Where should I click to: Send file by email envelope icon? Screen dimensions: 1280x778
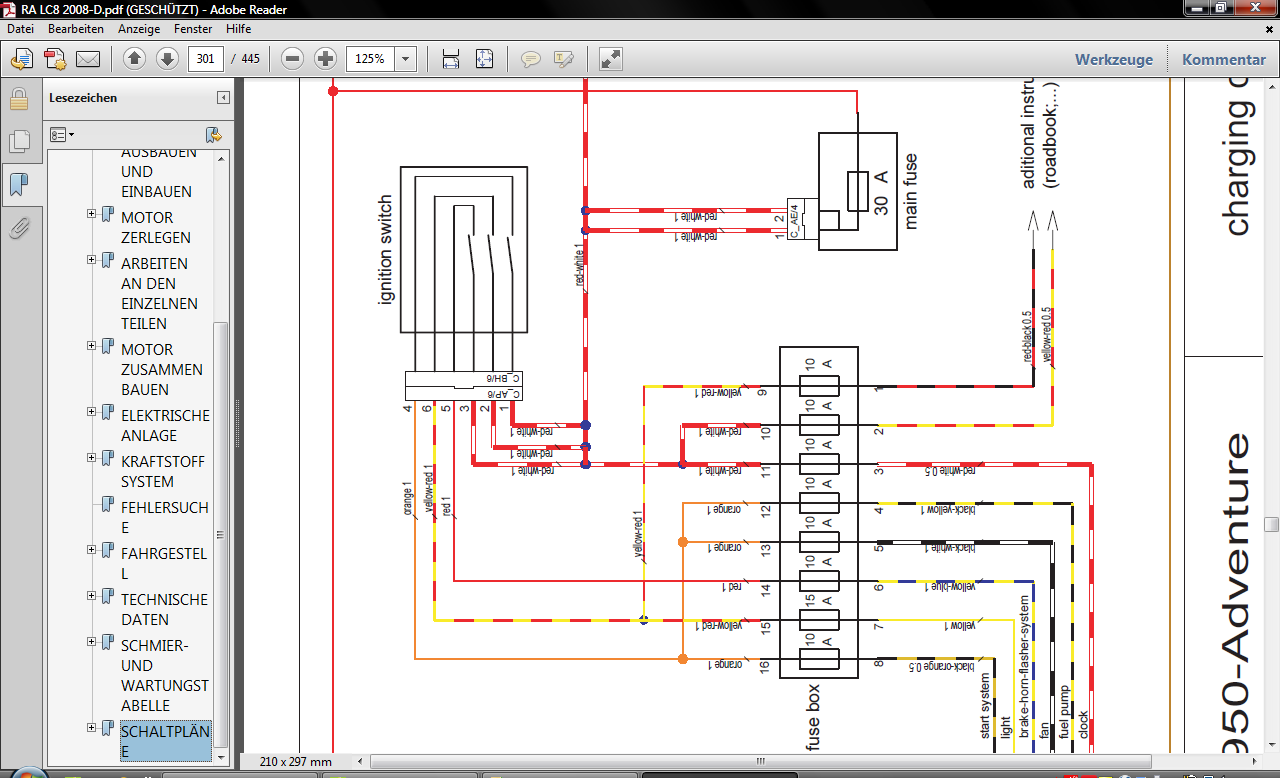click(88, 59)
